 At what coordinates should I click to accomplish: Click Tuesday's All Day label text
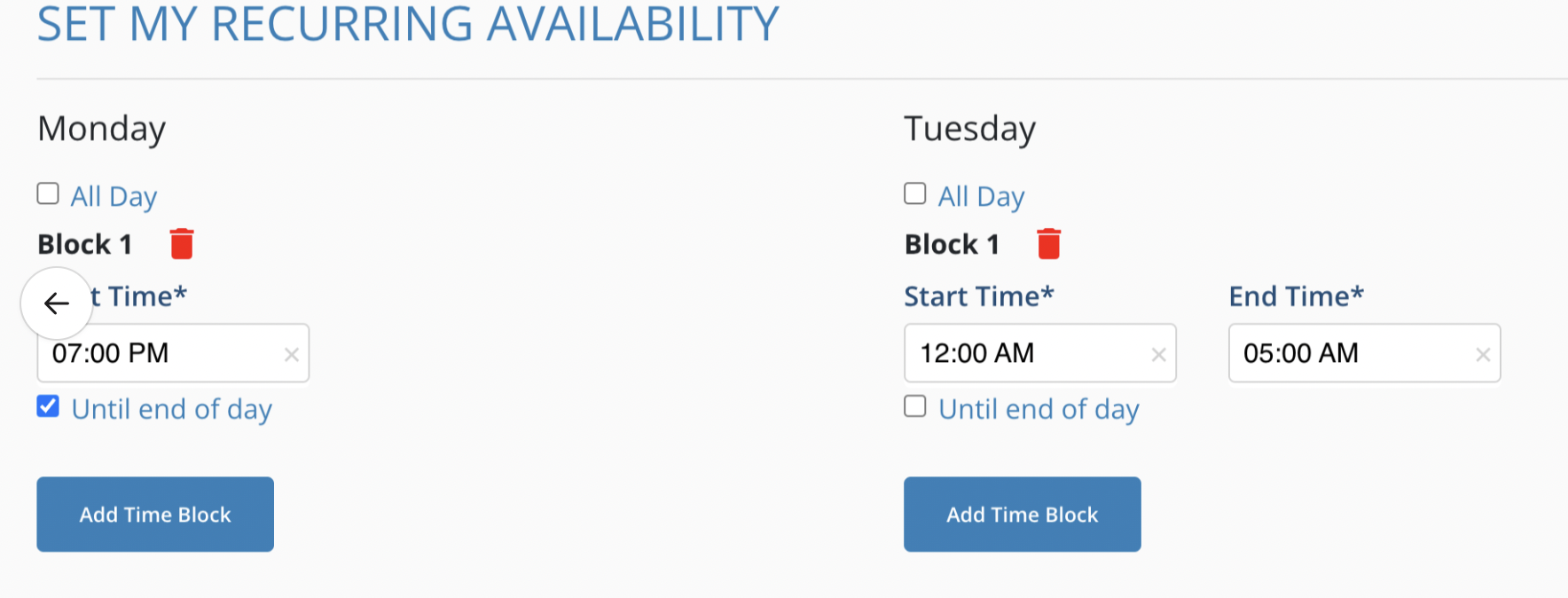(x=982, y=196)
